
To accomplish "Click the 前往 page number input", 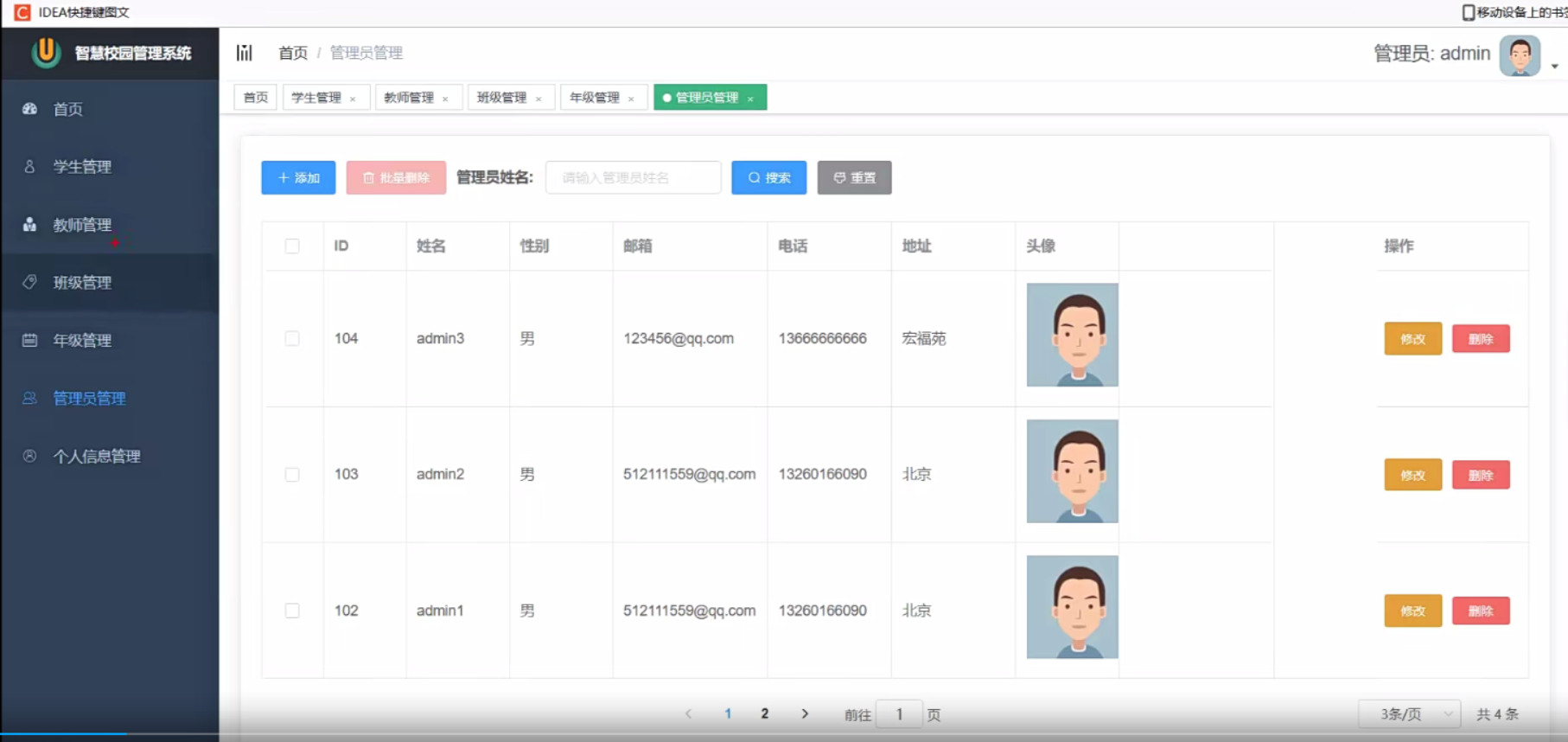I will (899, 714).
